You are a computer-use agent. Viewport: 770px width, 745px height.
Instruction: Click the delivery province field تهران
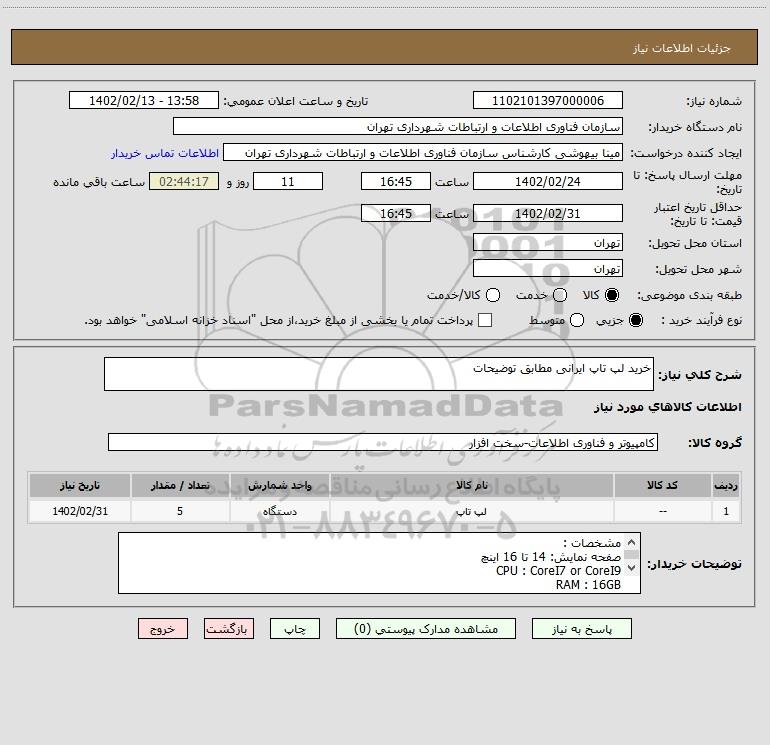point(548,243)
